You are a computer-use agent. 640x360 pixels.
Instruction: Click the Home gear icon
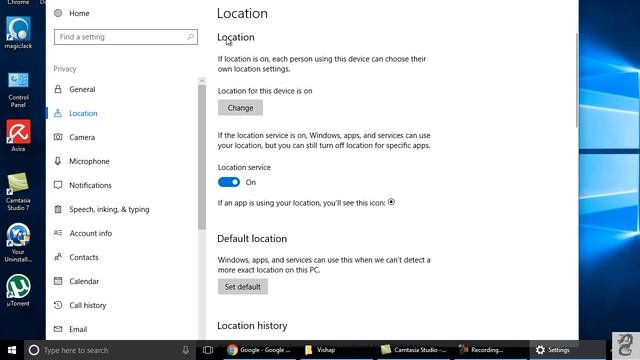[58, 13]
